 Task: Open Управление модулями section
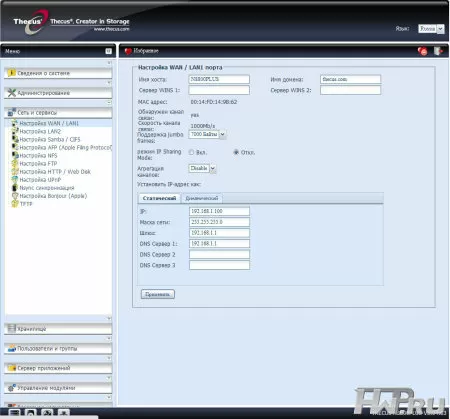tap(58, 388)
